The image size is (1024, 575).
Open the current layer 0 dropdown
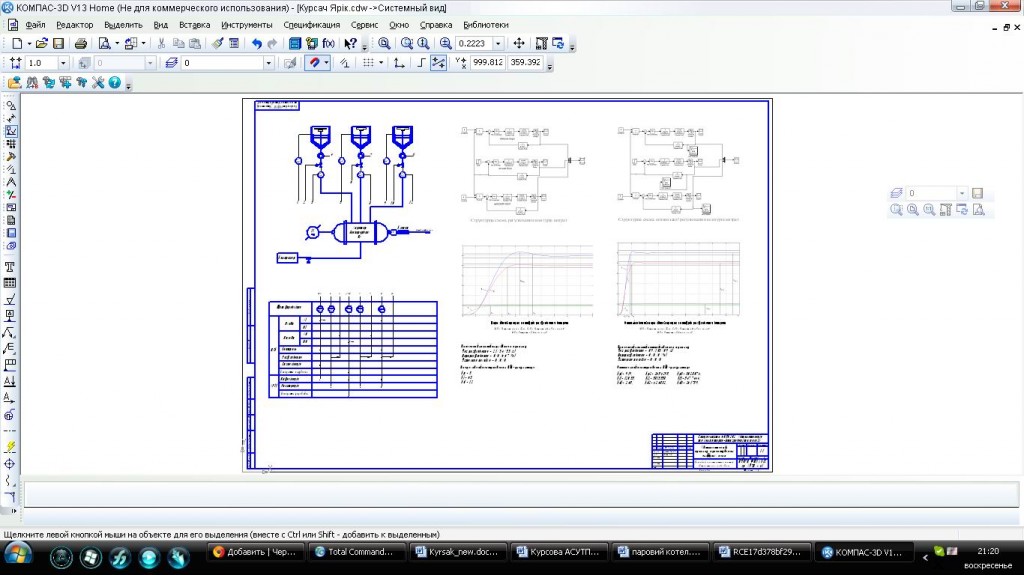(268, 63)
